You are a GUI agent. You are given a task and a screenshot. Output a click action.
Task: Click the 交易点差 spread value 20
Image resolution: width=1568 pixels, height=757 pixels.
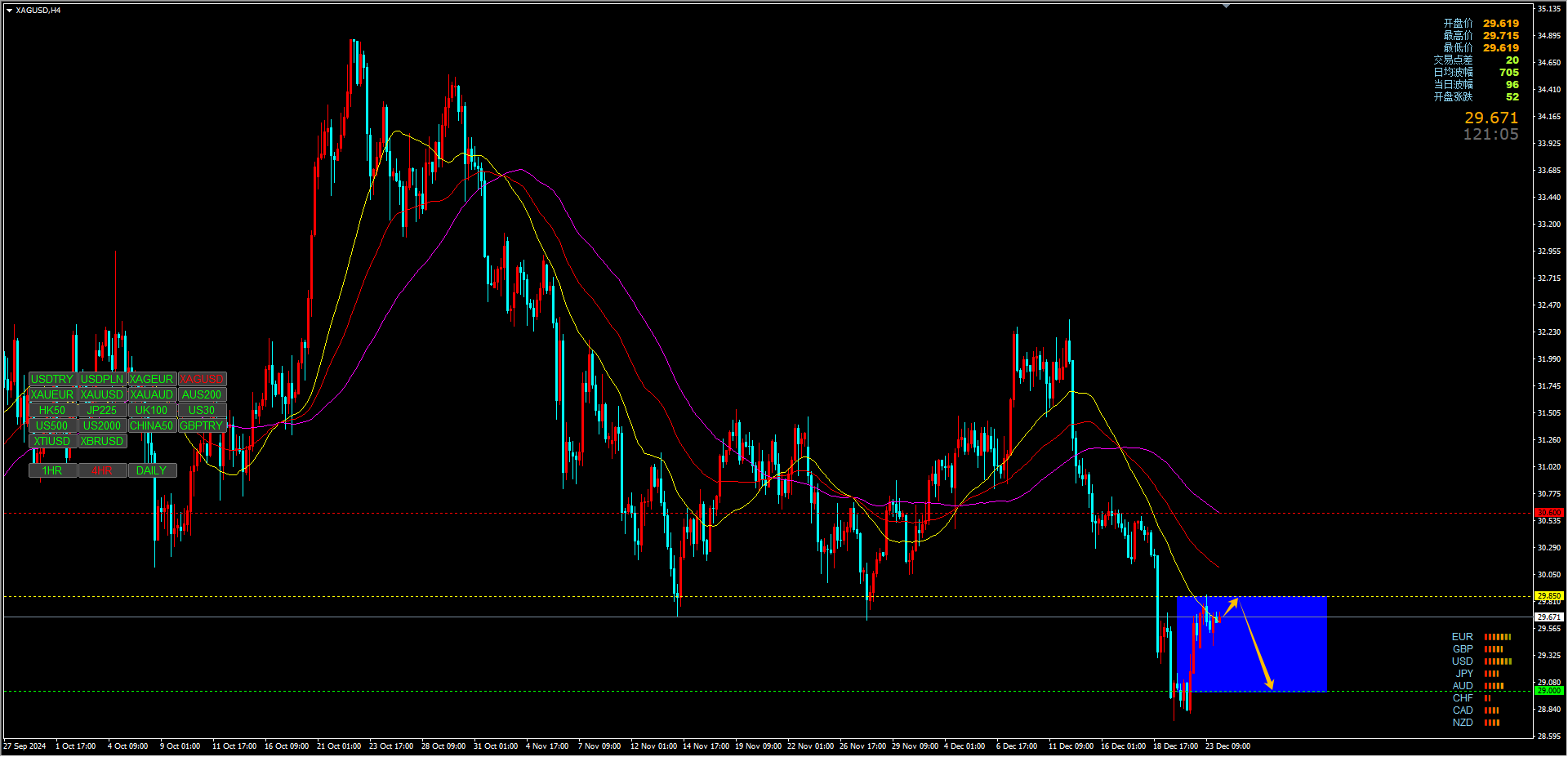tap(1512, 60)
